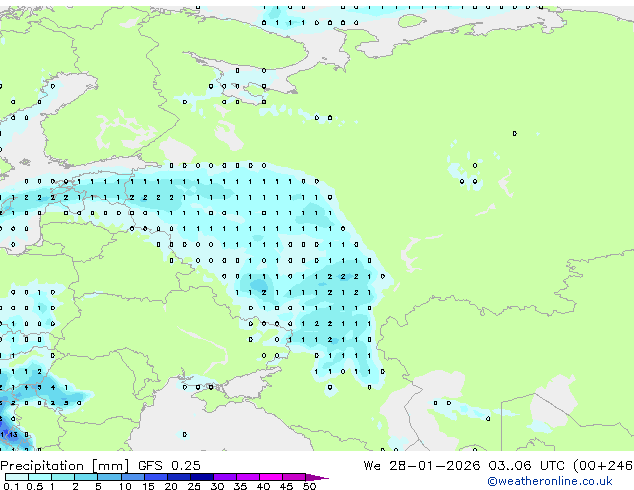The width and height of the screenshot is (634, 490).
Task: Click the legend label '50'
Action: click(309, 486)
